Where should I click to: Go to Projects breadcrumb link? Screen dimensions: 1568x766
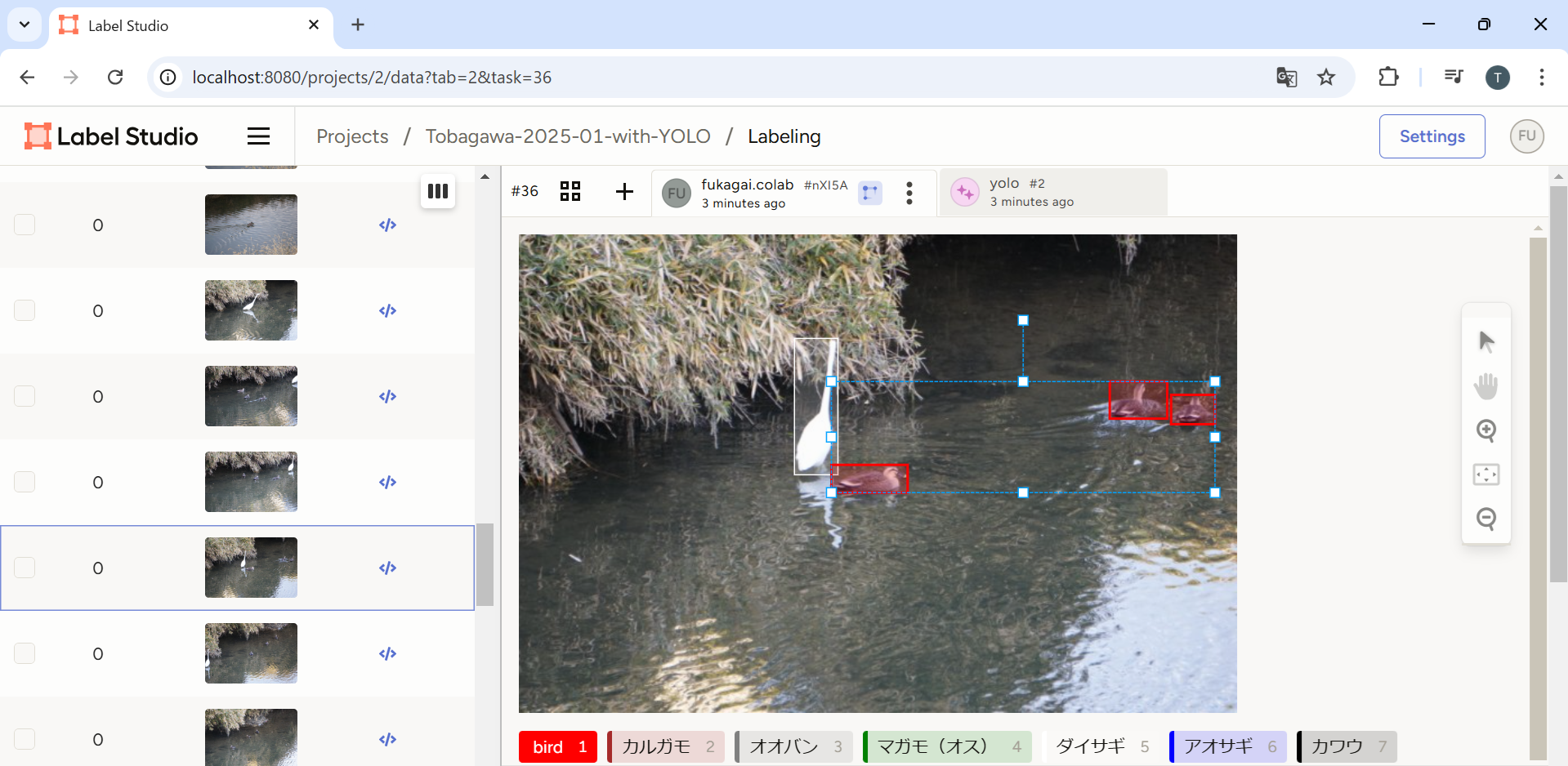(x=352, y=136)
